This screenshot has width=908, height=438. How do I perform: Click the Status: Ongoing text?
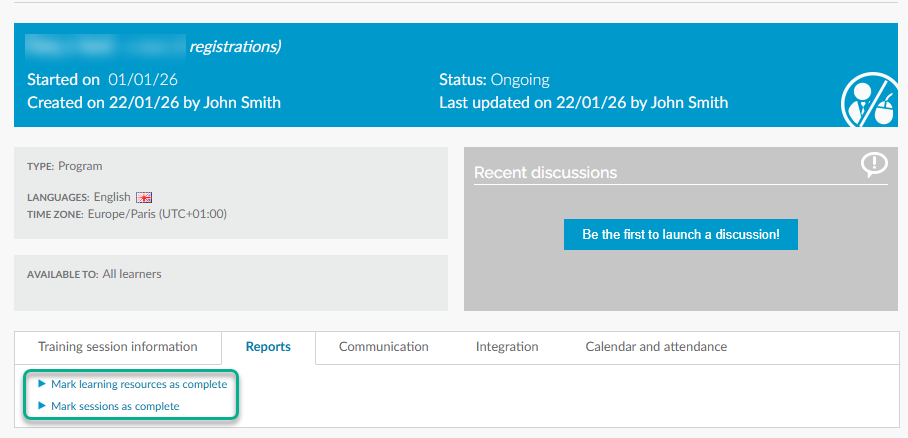[494, 80]
